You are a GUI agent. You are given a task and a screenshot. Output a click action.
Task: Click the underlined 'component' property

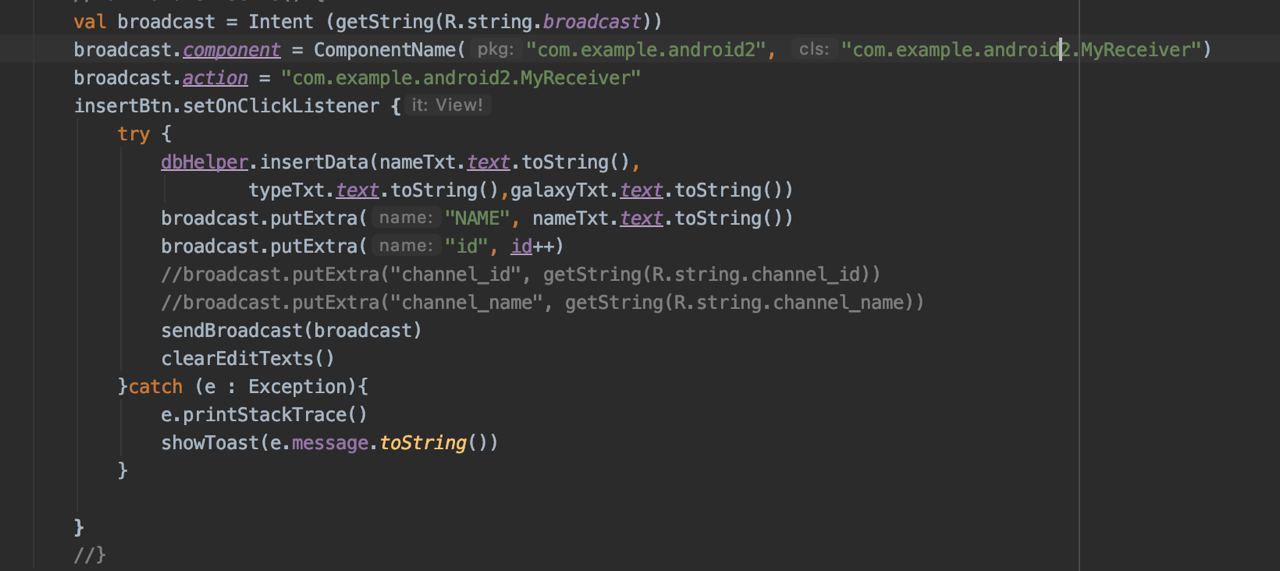tap(231, 49)
